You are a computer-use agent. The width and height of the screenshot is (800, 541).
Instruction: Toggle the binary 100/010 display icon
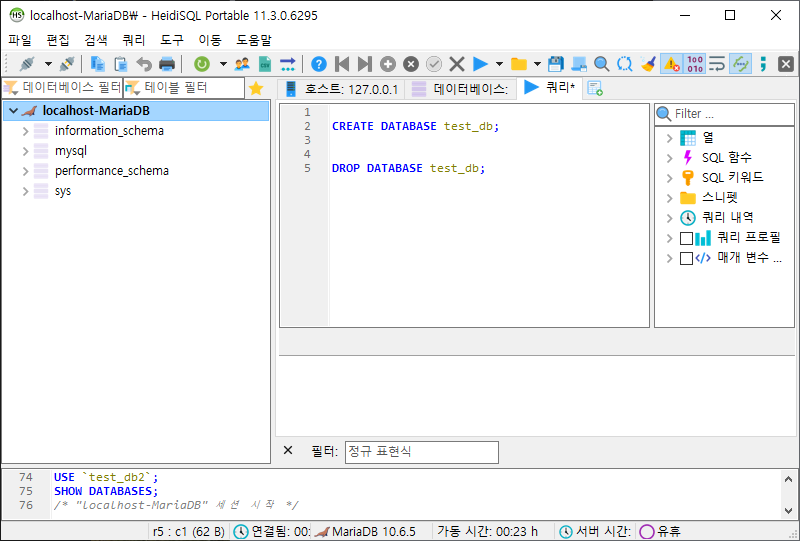tap(695, 64)
